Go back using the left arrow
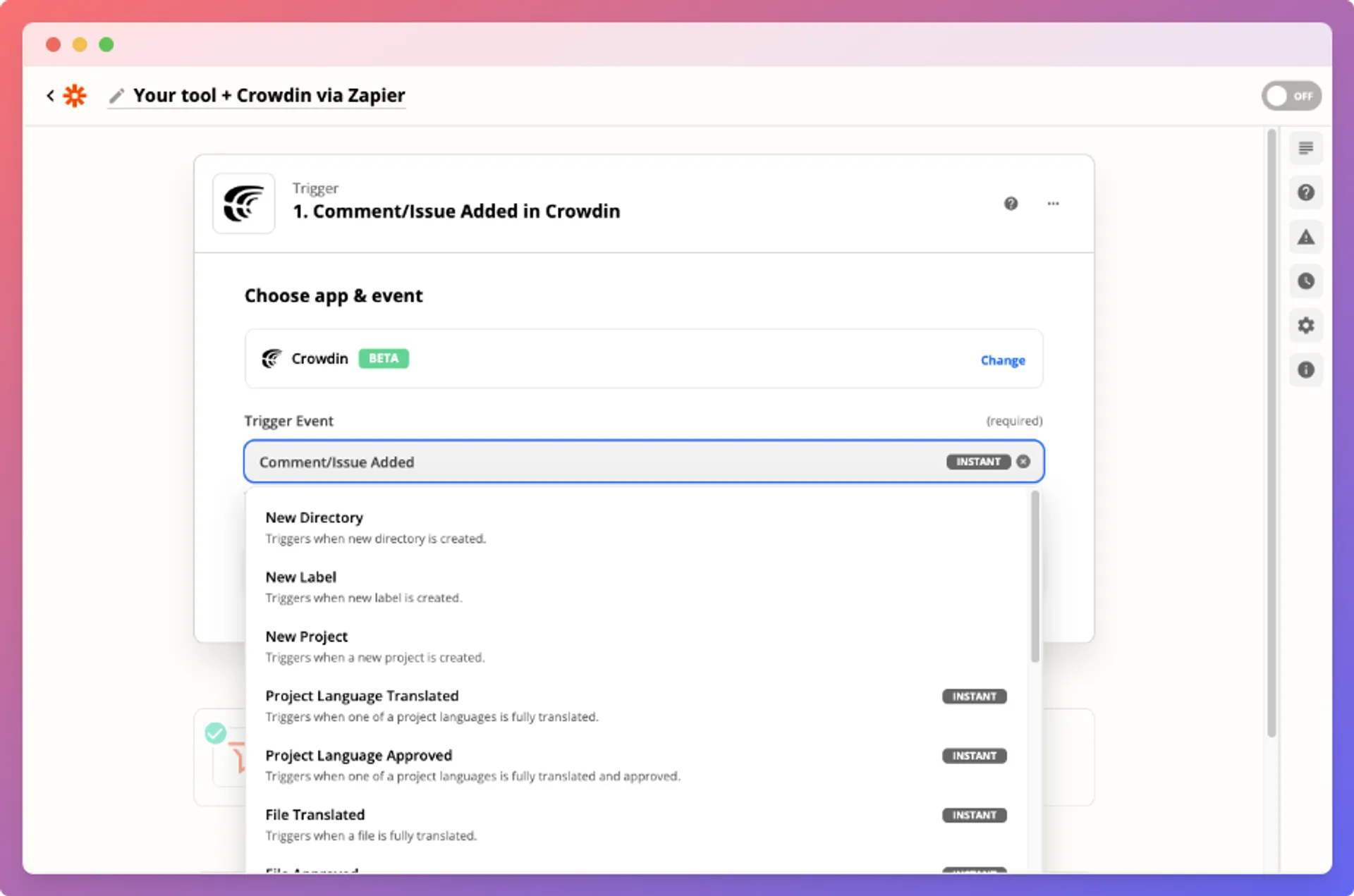Image resolution: width=1354 pixels, height=896 pixels. pos(50,95)
